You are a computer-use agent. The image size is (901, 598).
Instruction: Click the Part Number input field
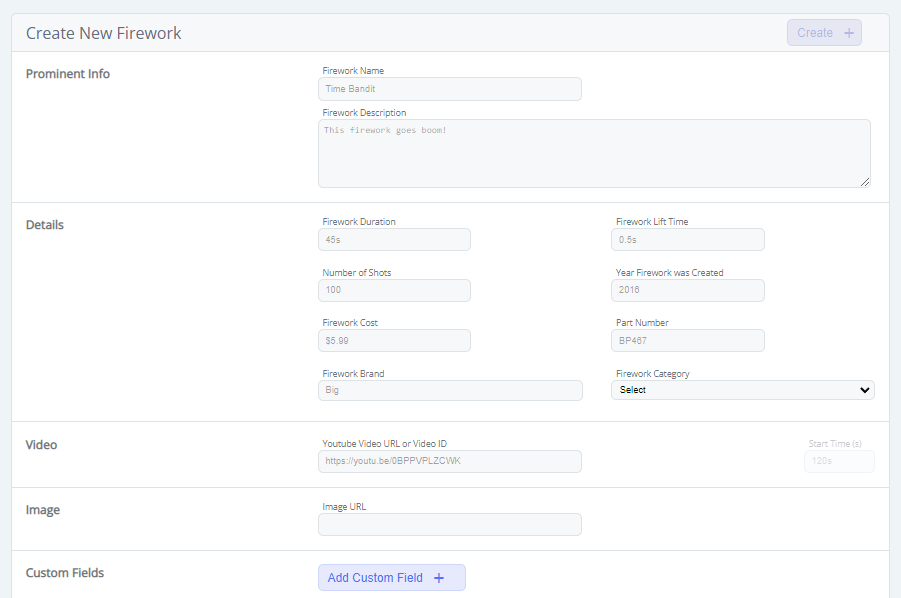[687, 341]
